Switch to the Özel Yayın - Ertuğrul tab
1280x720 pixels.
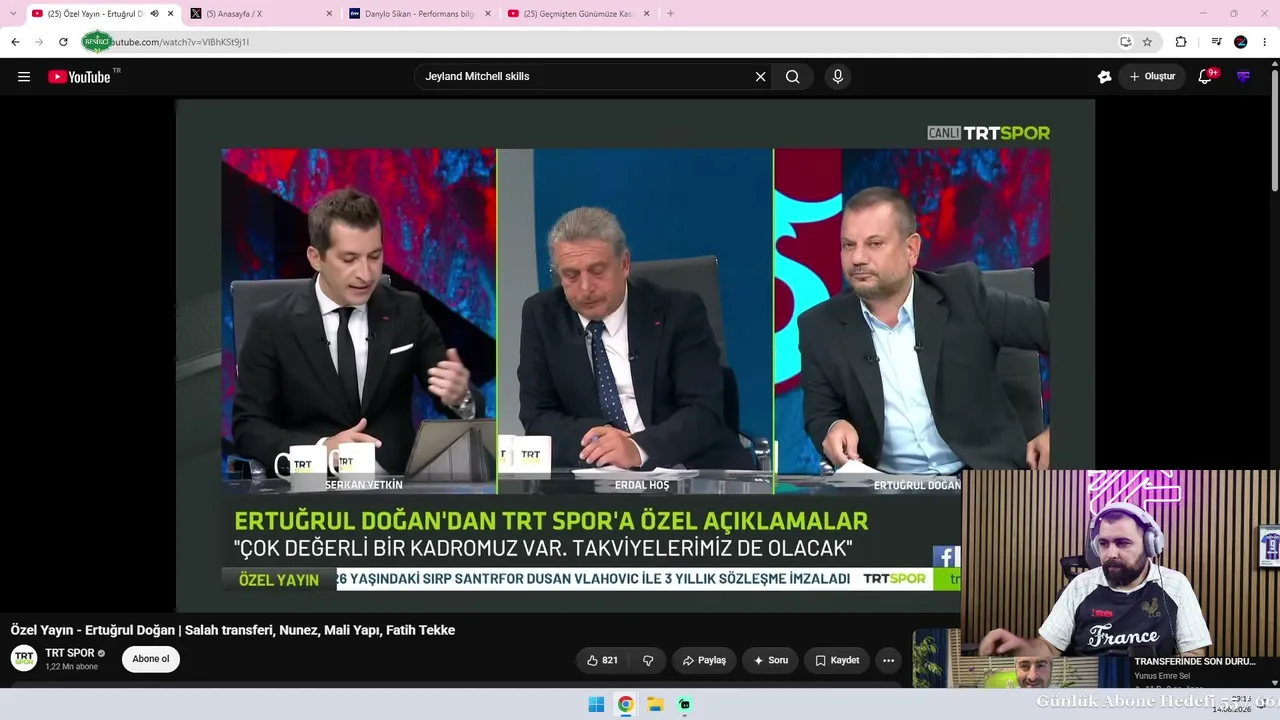coord(95,14)
